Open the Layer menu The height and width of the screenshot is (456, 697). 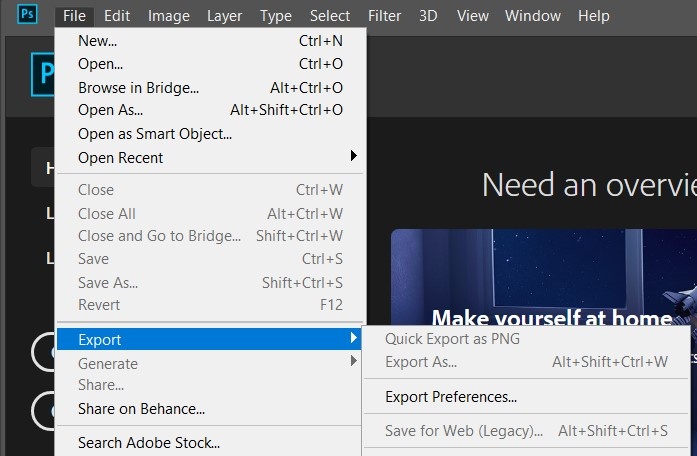(x=224, y=16)
